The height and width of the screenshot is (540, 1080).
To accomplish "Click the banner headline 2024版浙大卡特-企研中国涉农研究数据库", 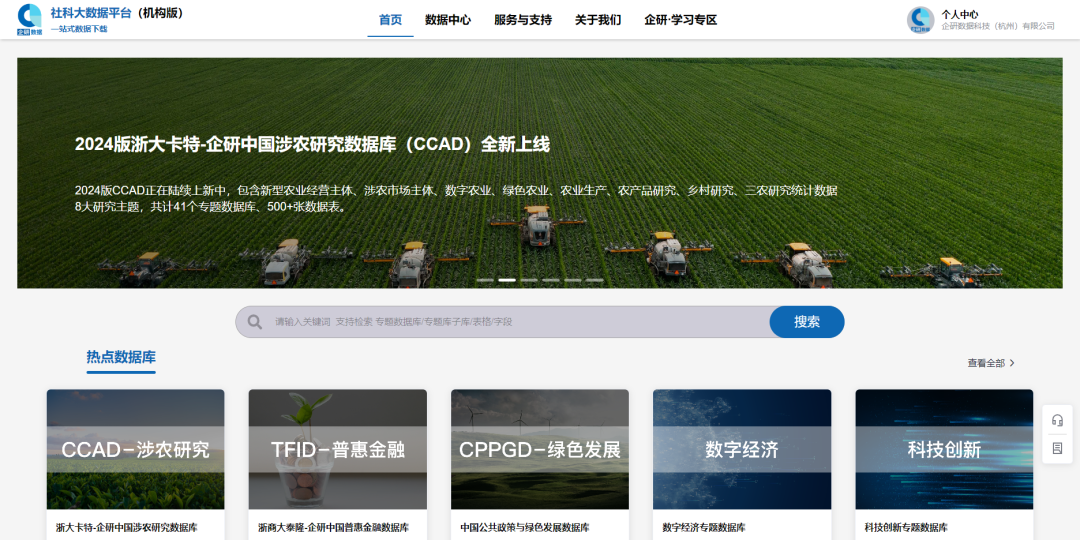I will click(x=312, y=145).
